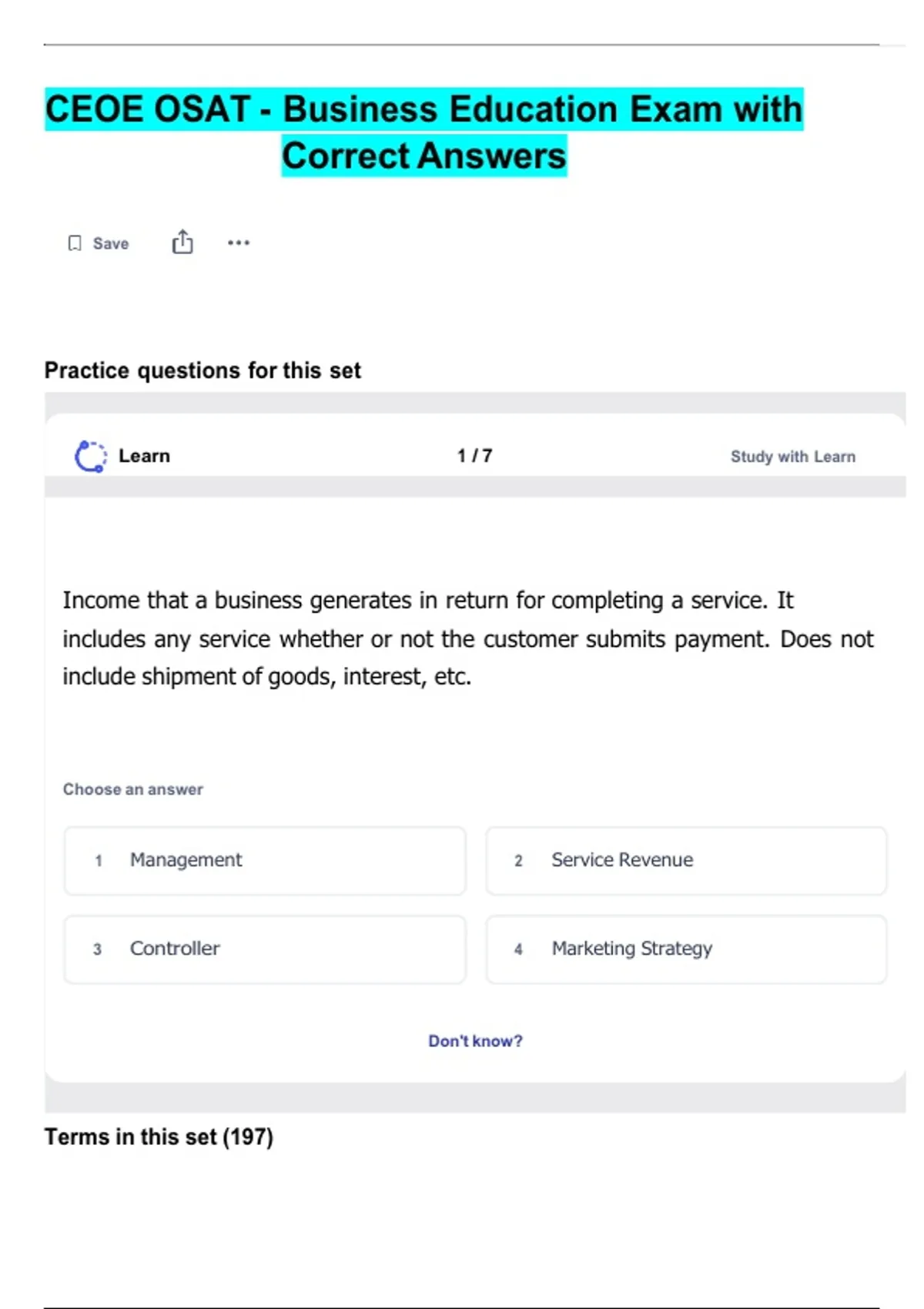The image size is (924, 1309).
Task: Click the Save bookmark icon
Action: pos(75,243)
